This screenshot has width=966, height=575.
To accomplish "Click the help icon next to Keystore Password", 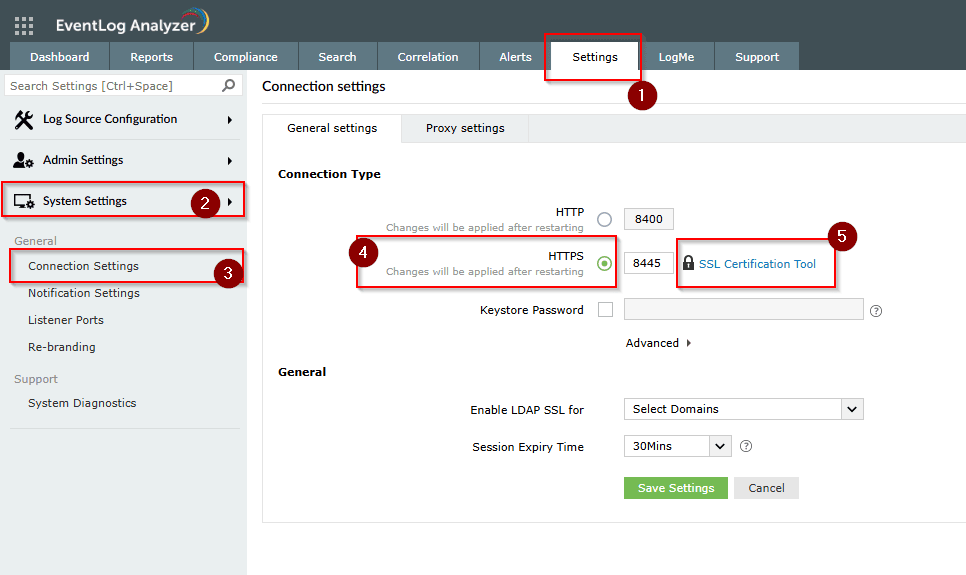I will tap(876, 311).
